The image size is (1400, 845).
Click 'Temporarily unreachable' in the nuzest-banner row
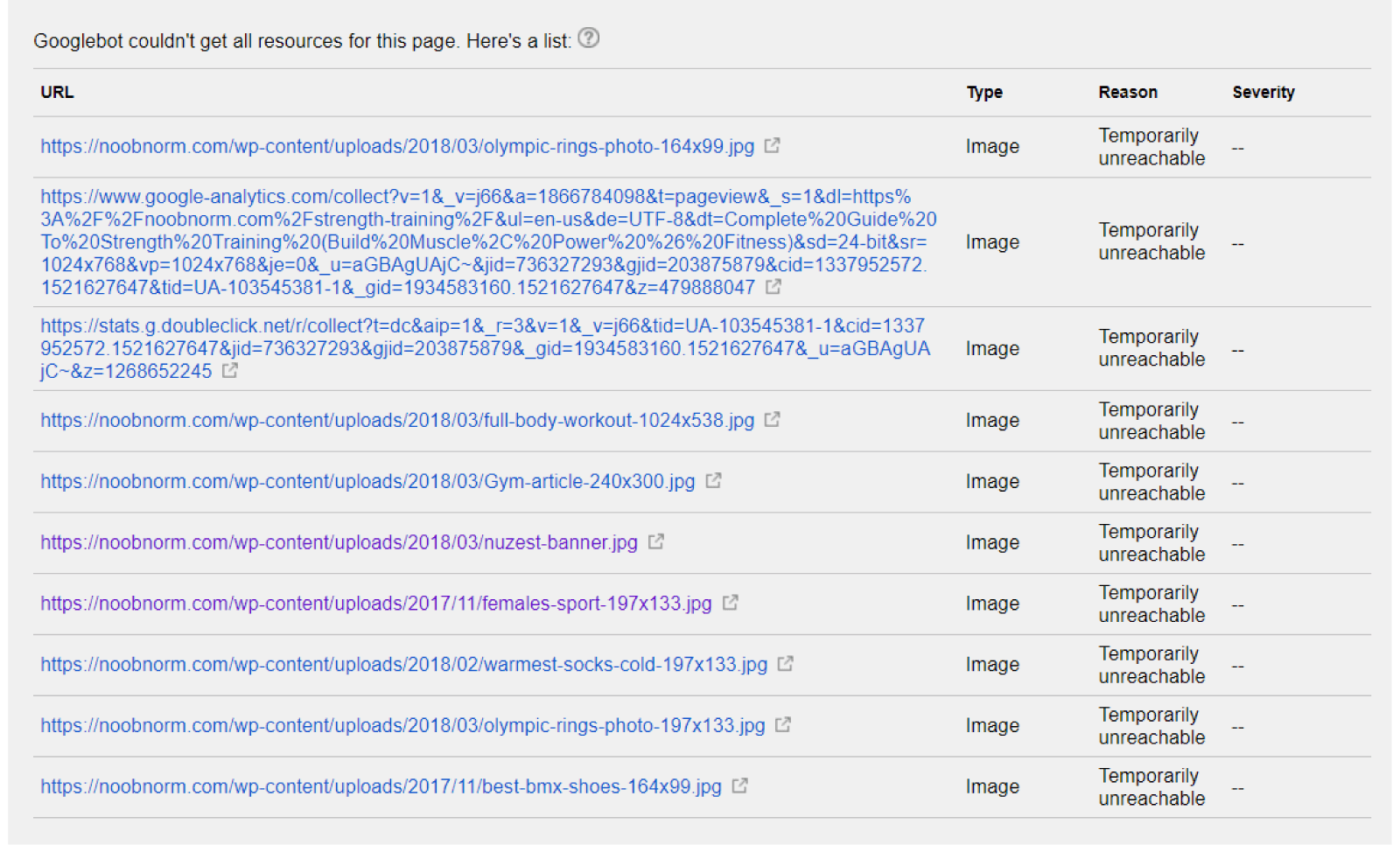coord(1151,543)
